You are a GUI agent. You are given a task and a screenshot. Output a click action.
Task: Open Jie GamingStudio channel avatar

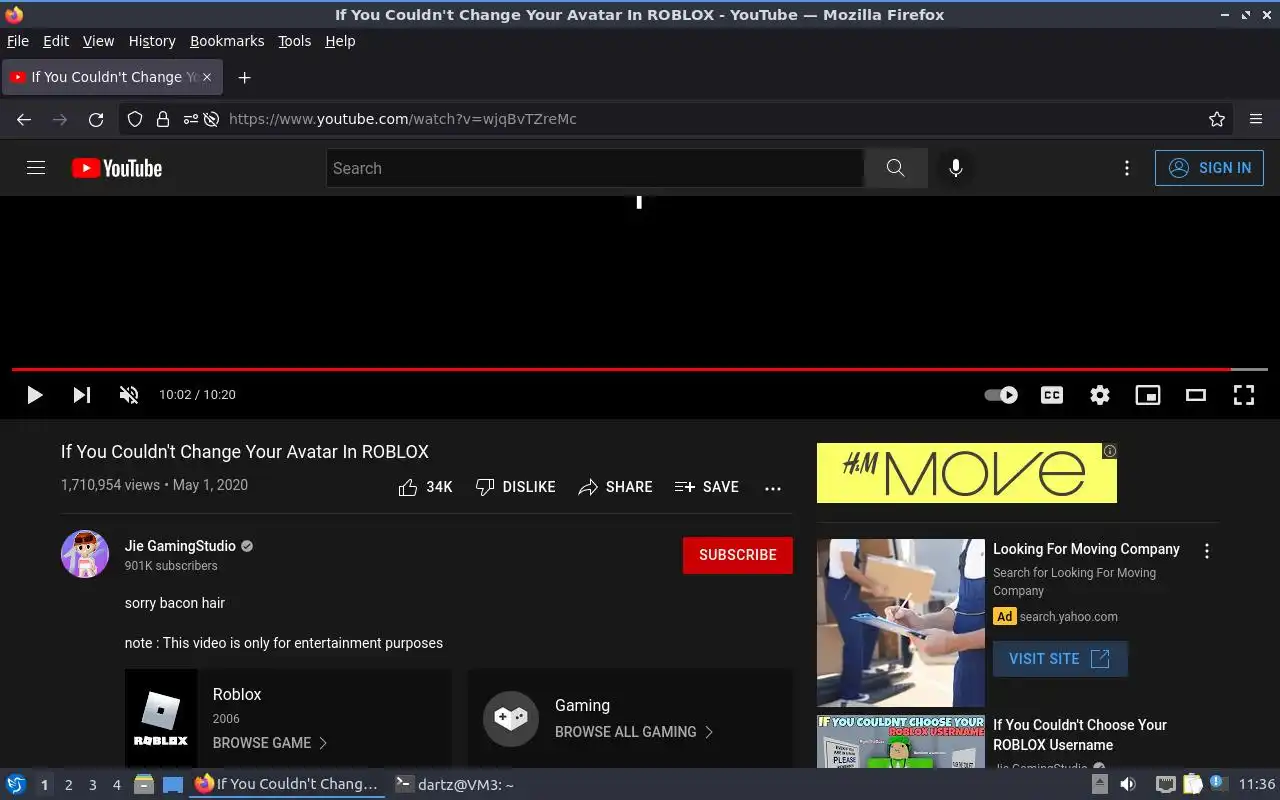(x=85, y=554)
